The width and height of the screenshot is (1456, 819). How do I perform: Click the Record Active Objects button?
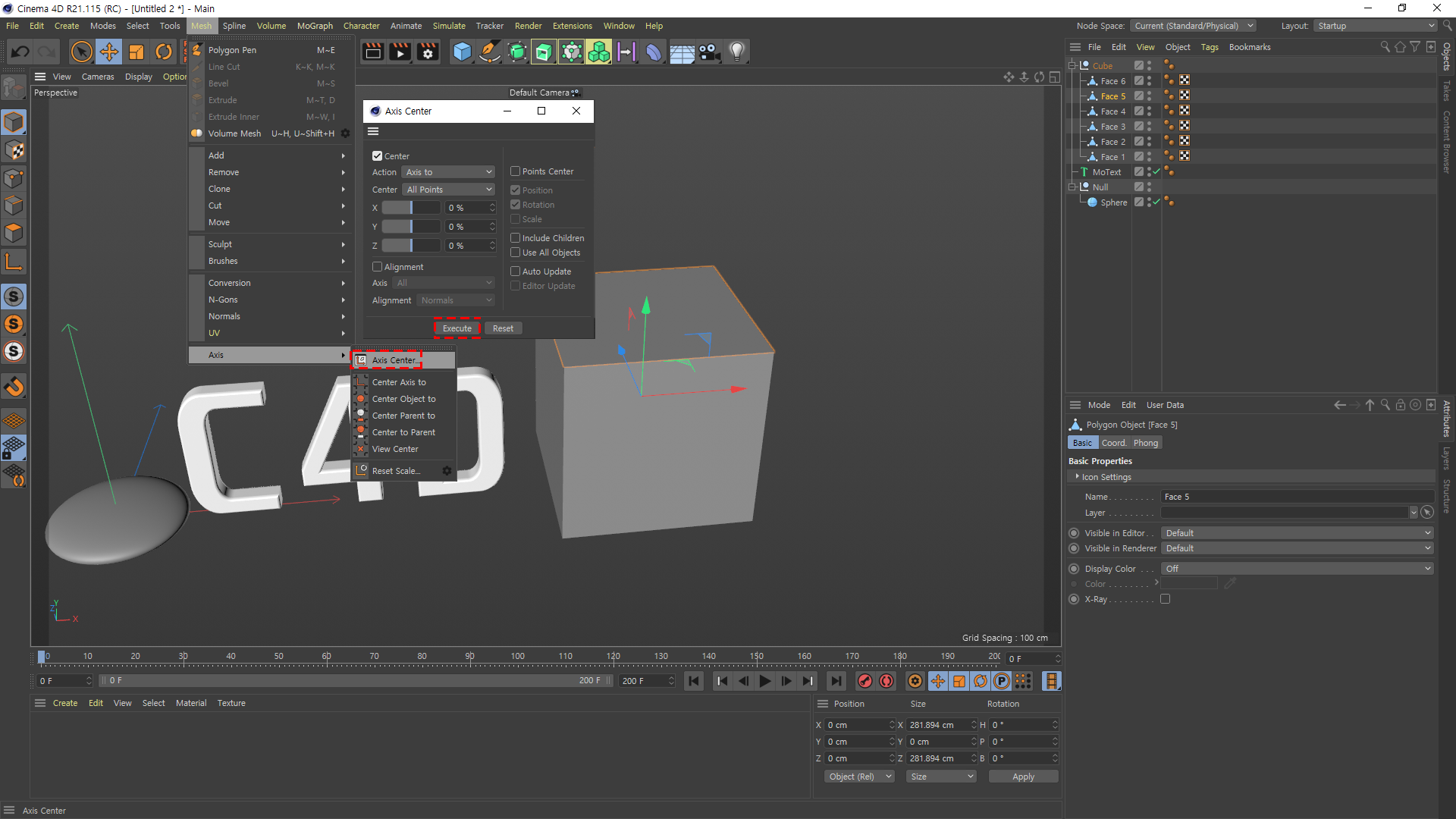click(865, 681)
